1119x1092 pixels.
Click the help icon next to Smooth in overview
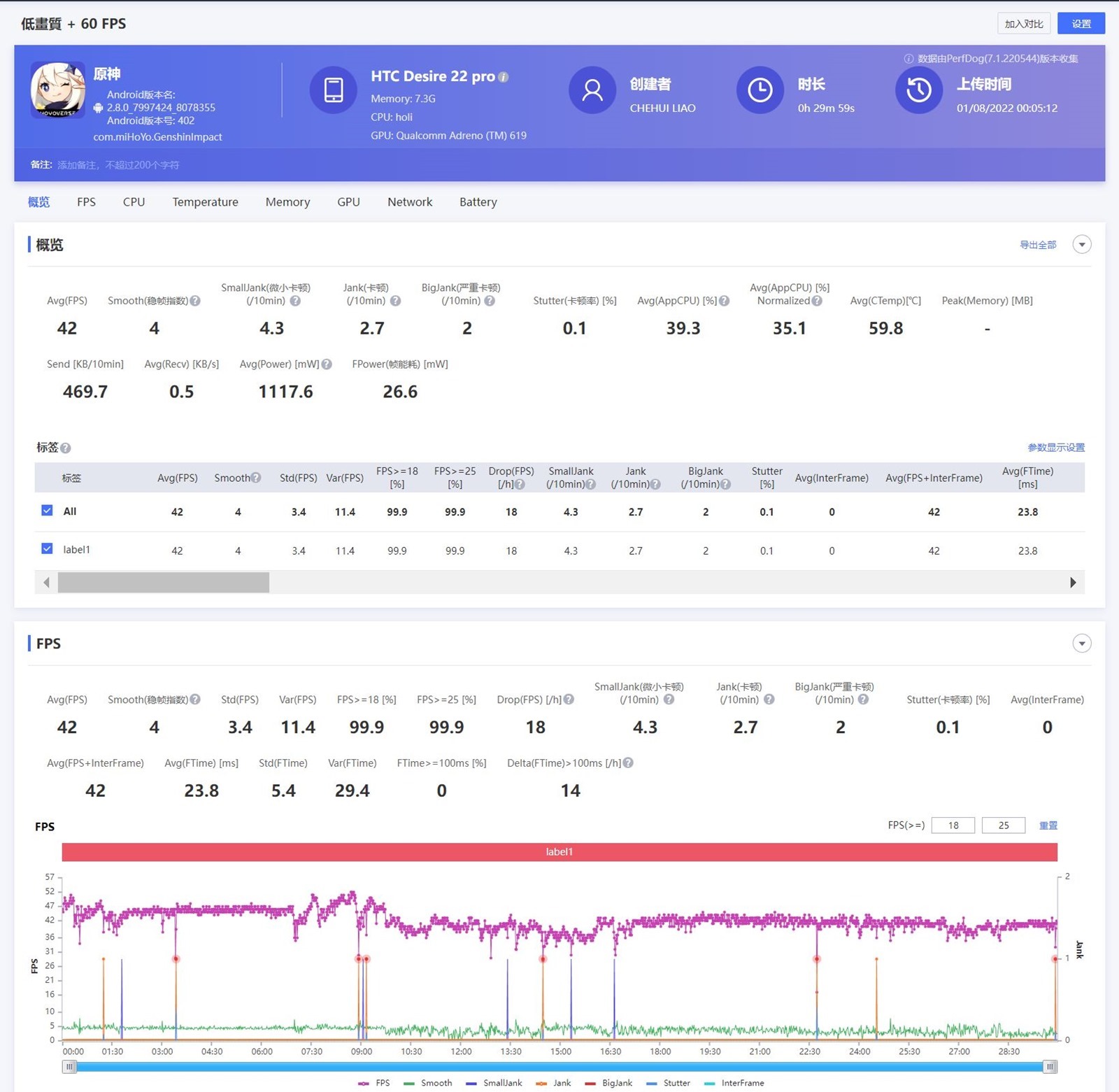point(195,301)
